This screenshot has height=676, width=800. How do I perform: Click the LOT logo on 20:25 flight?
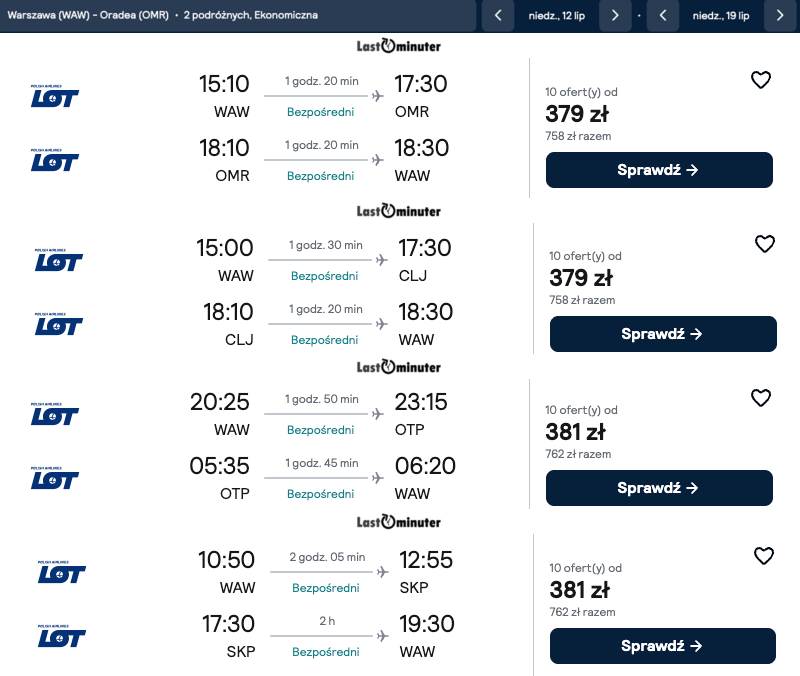click(55, 415)
